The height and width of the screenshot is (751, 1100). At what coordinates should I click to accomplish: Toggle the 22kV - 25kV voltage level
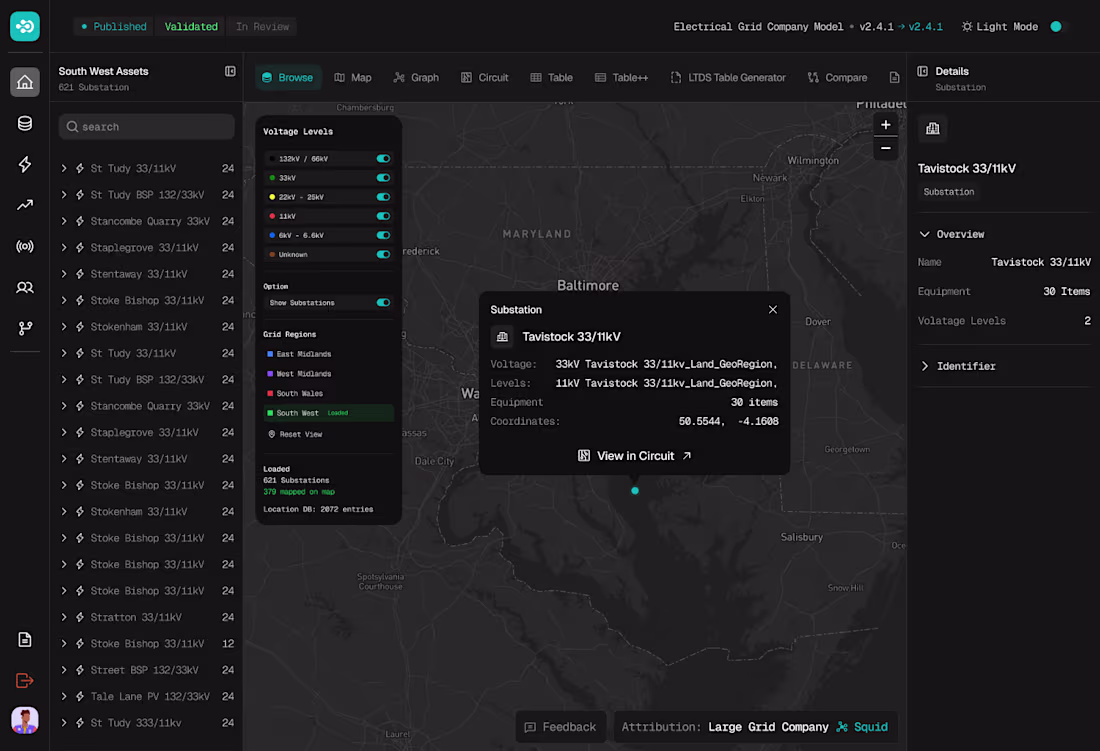coord(383,197)
